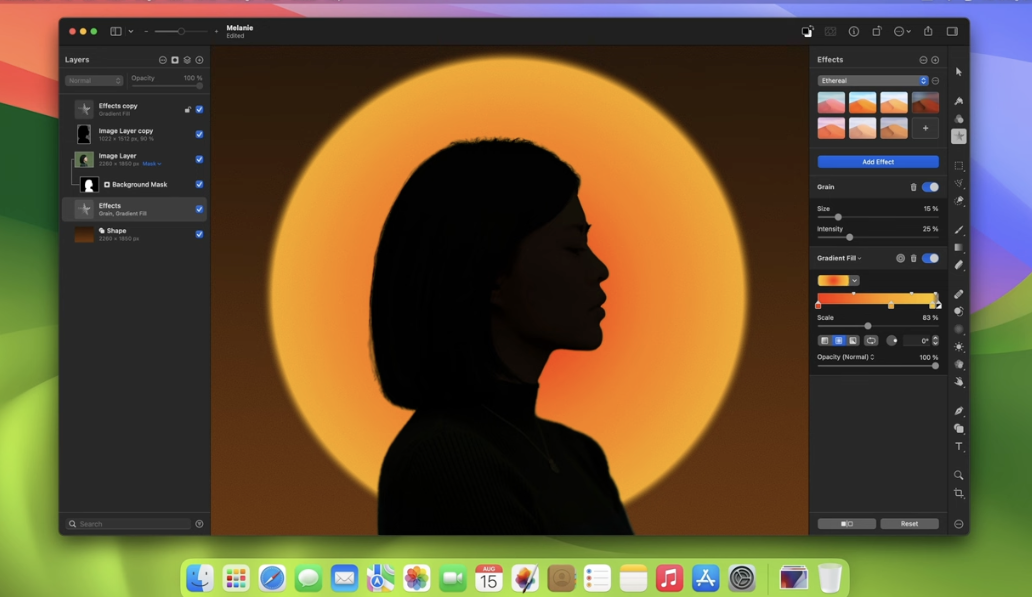Viewport: 1032px width, 597px height.
Task: Expand the Gradient Fill options chevron
Action: click(860, 259)
